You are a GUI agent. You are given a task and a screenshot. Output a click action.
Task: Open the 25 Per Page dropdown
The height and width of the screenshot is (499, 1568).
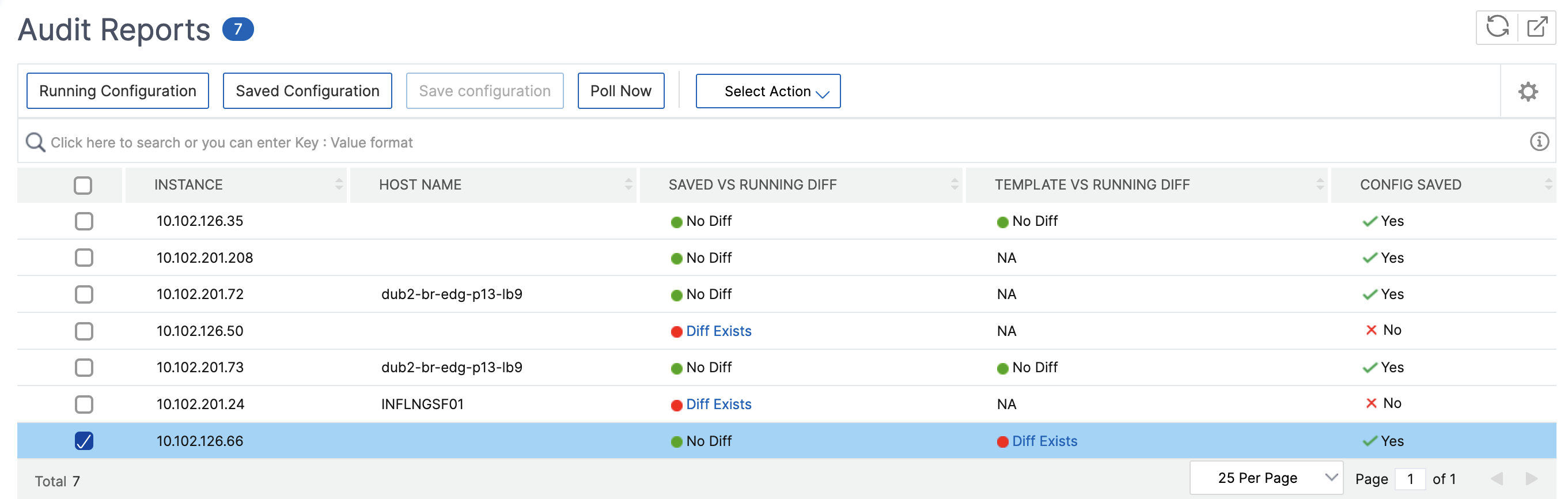(x=1266, y=478)
